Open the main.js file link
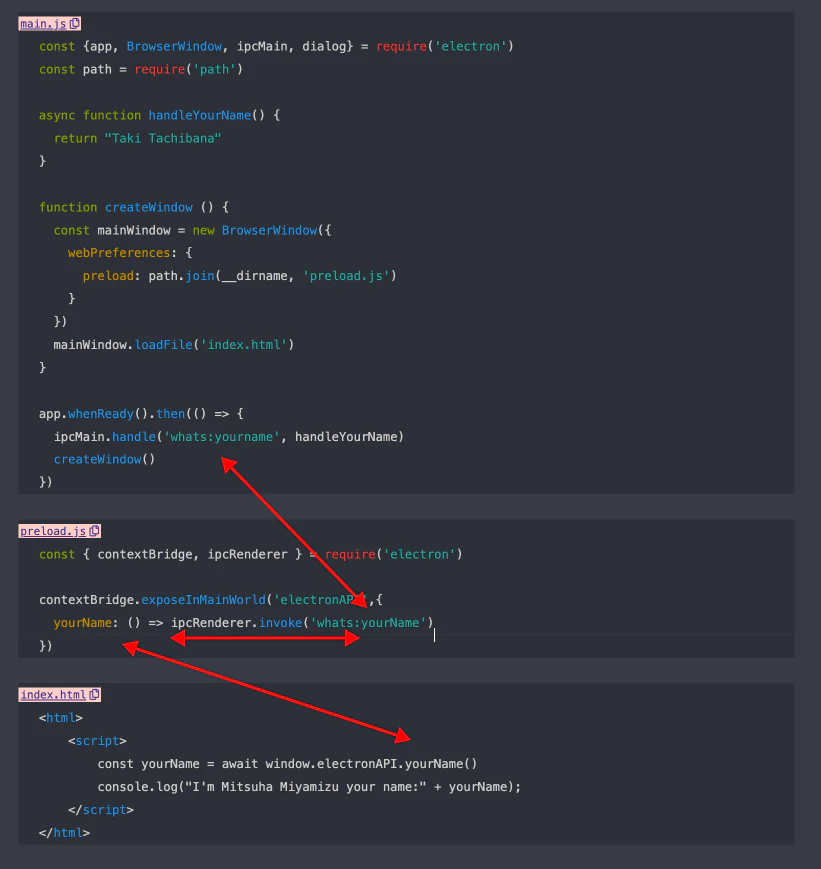 [43, 23]
